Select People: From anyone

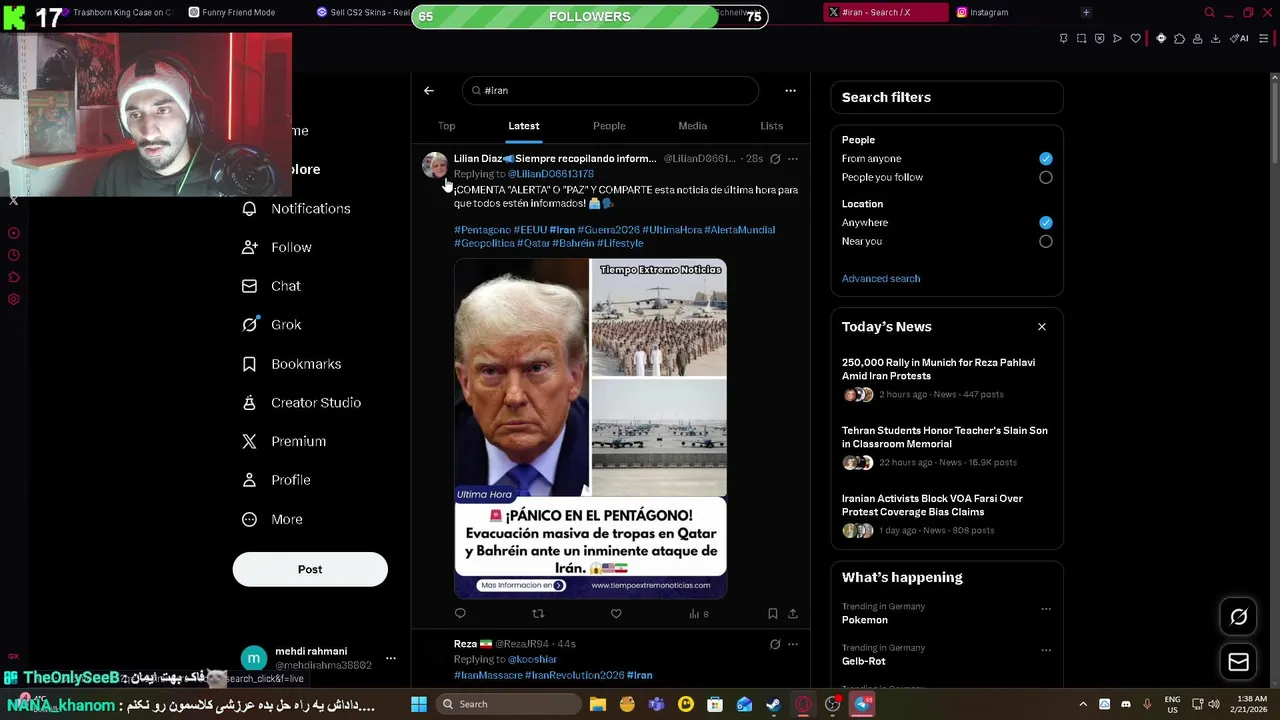click(1045, 158)
